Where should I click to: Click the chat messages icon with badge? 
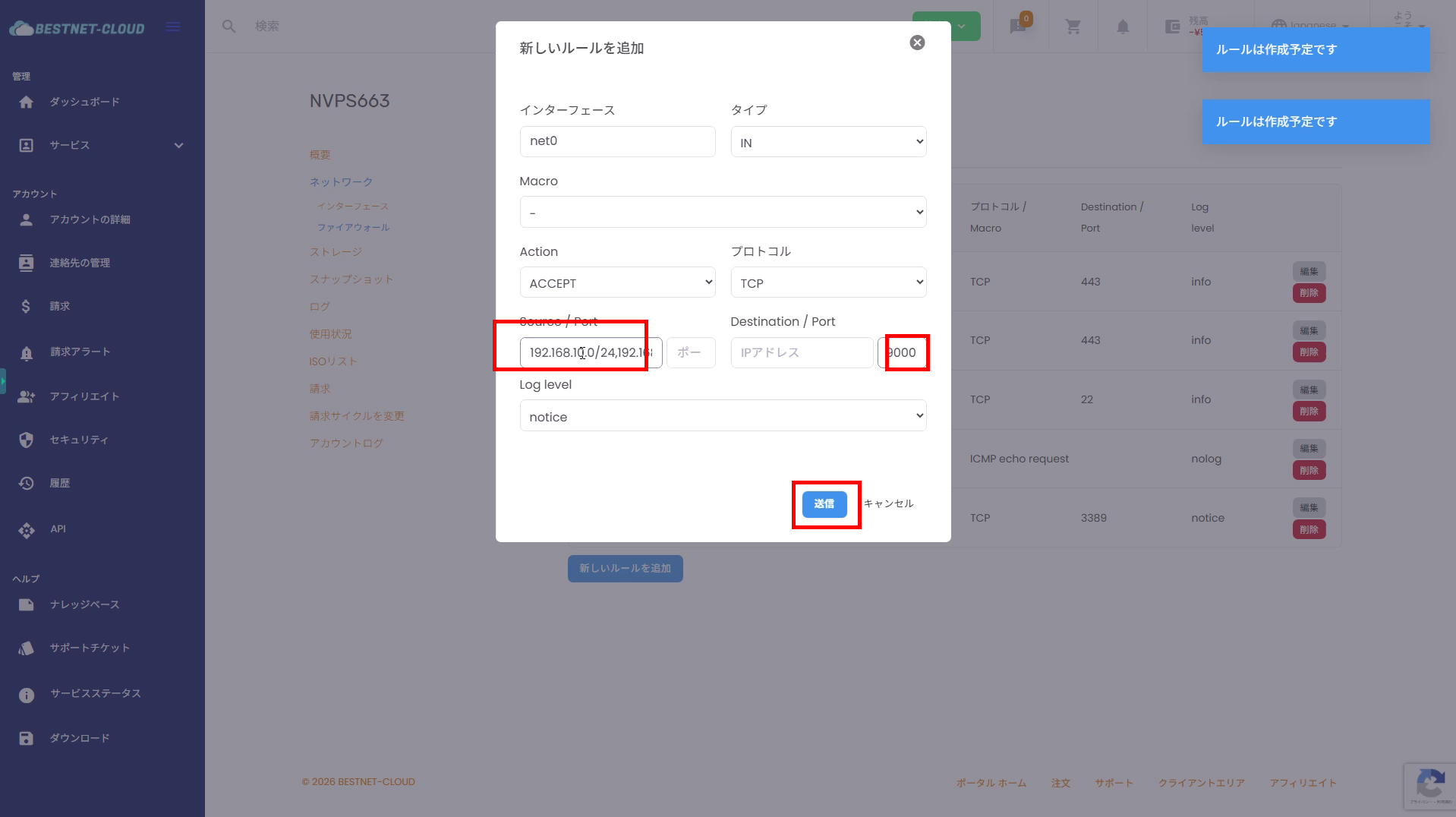tap(1018, 27)
